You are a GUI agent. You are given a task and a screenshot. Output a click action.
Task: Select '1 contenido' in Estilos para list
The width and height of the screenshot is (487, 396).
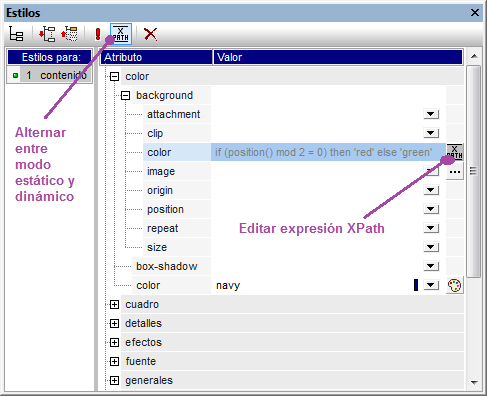[x=50, y=75]
